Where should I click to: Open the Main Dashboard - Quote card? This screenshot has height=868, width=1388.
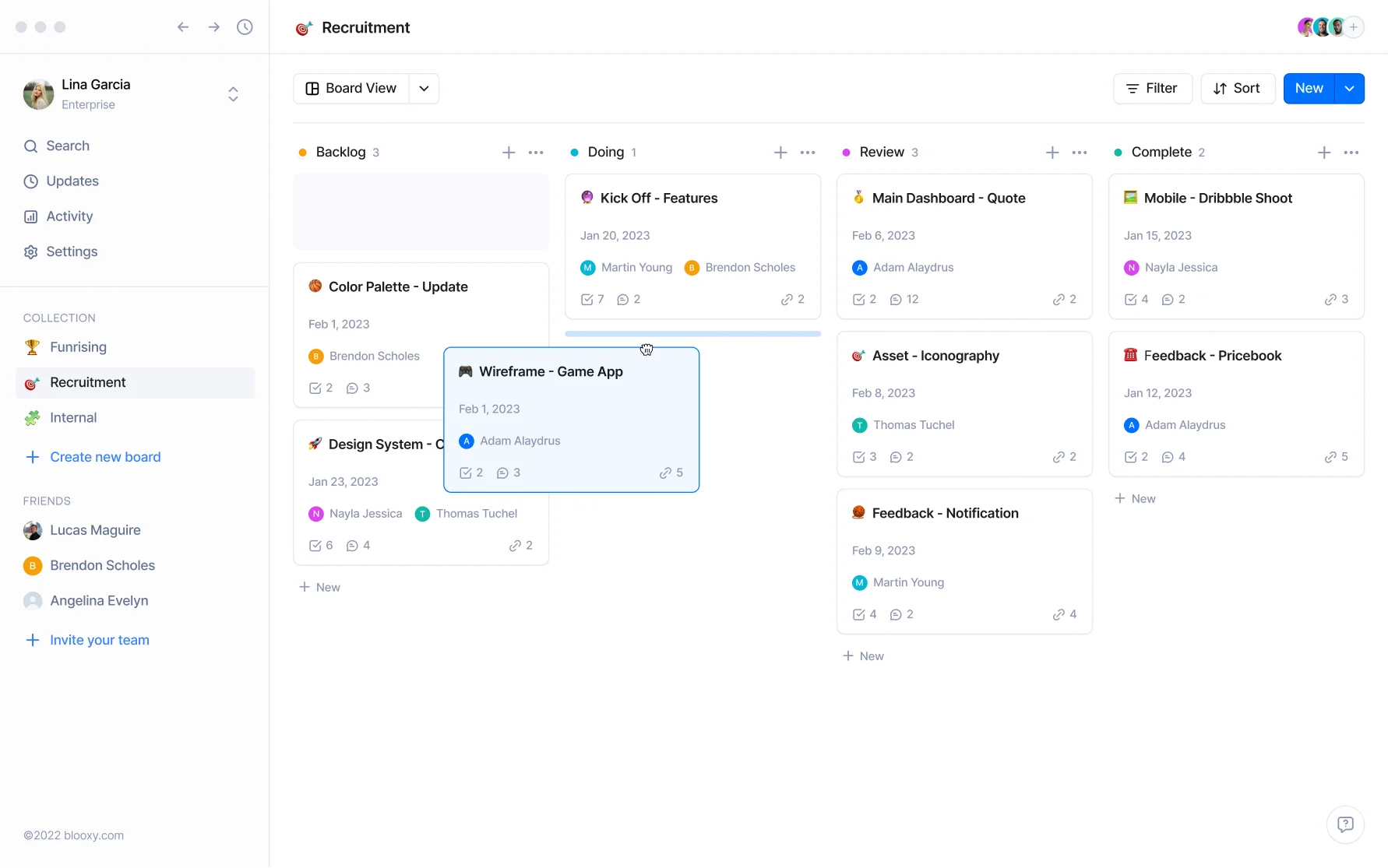coord(948,199)
